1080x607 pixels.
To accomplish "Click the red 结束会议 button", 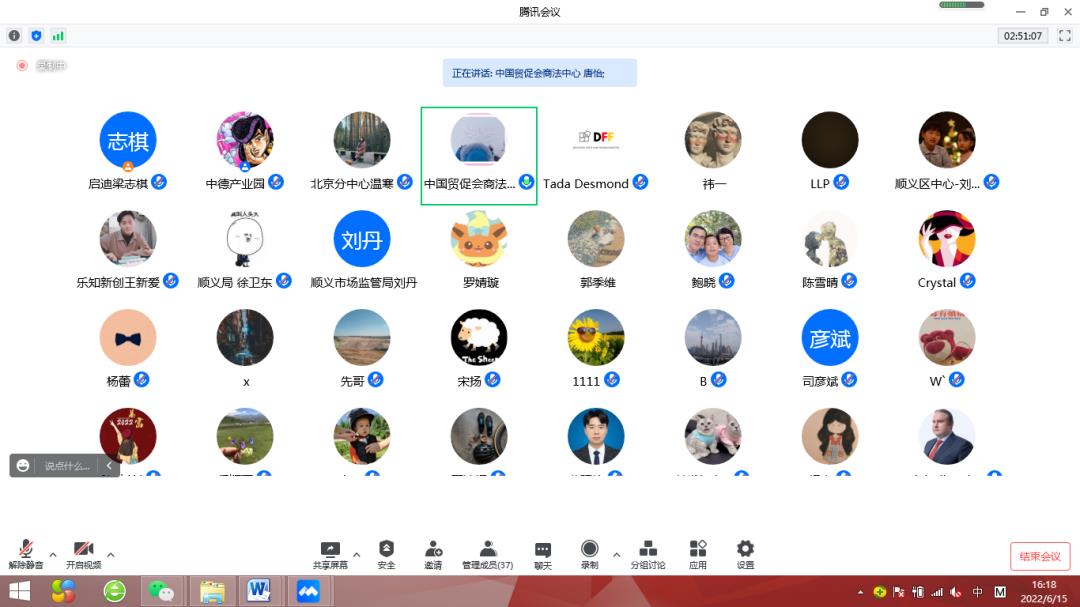I will (1040, 557).
